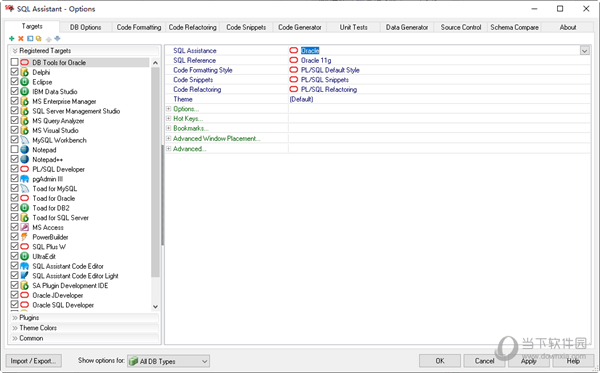Click the pgAdmin III elephant icon
Screen dimensions: 600x373
[24, 179]
